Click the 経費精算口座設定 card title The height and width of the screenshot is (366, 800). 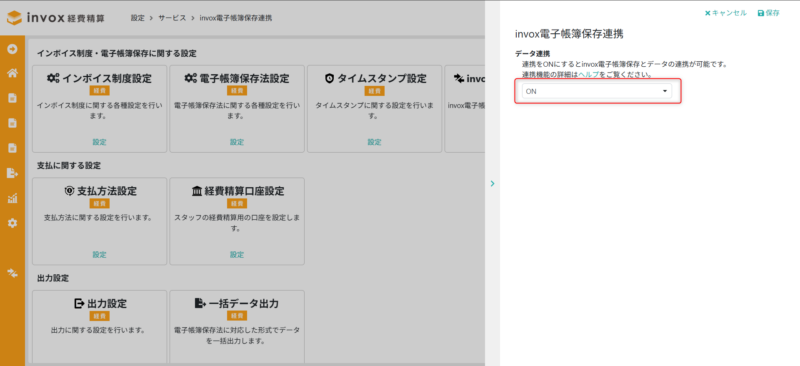pos(244,191)
